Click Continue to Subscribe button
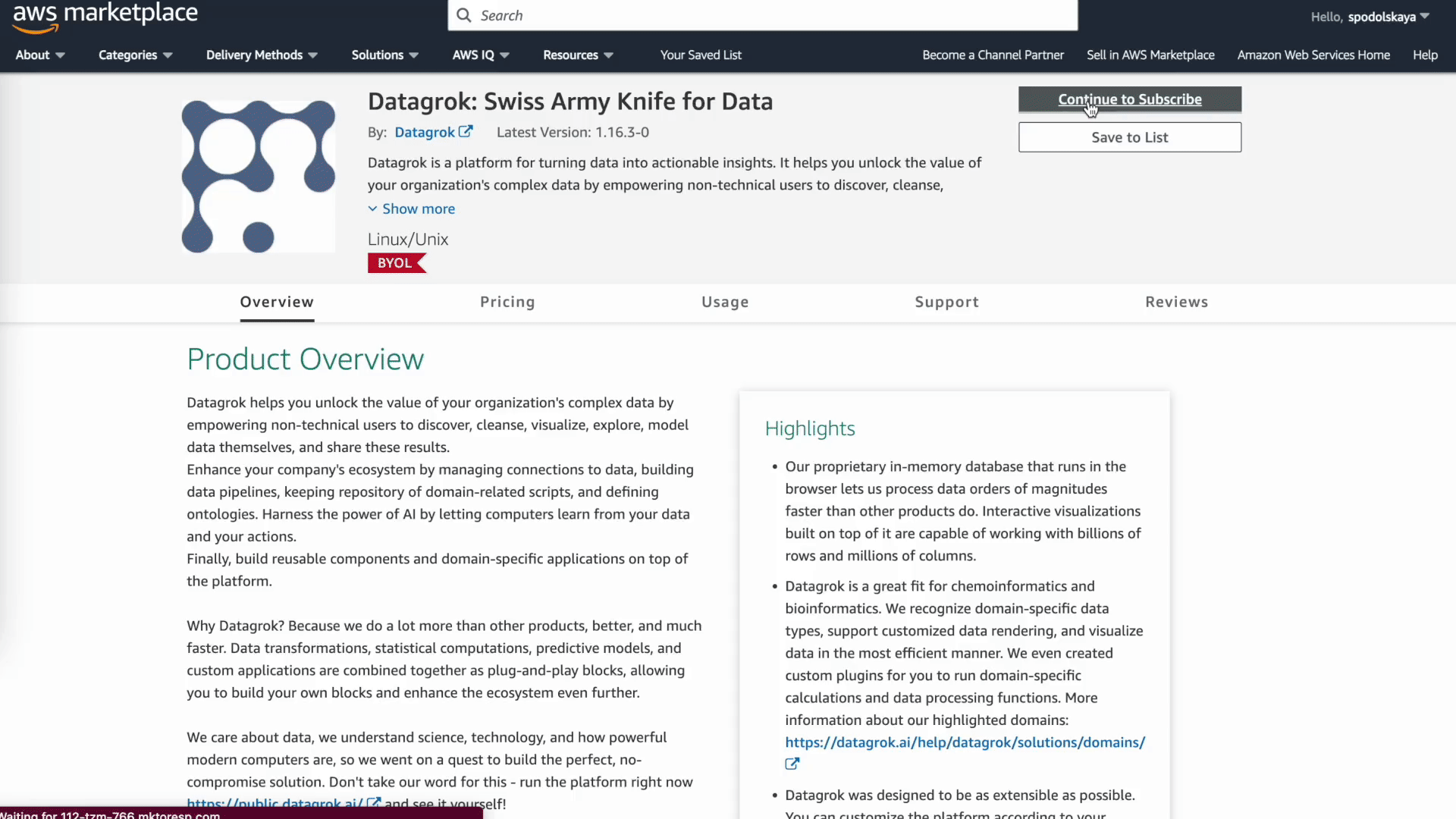This screenshot has width=1456, height=819. click(1129, 99)
